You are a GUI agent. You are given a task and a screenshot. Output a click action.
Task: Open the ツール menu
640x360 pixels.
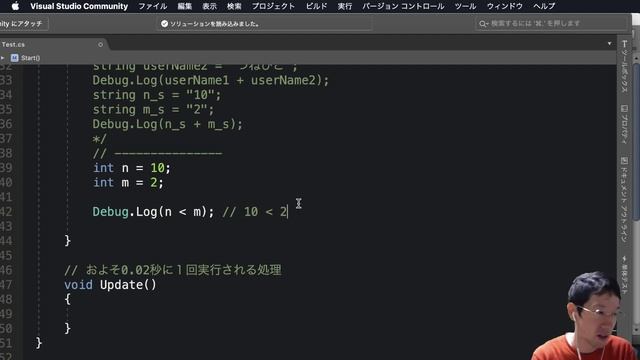pyautogui.click(x=465, y=6)
